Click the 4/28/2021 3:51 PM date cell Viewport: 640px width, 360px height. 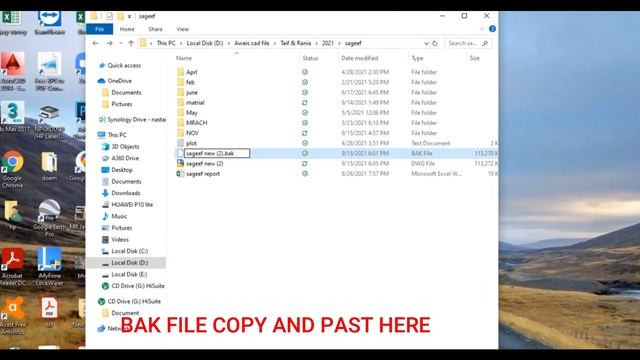point(365,143)
